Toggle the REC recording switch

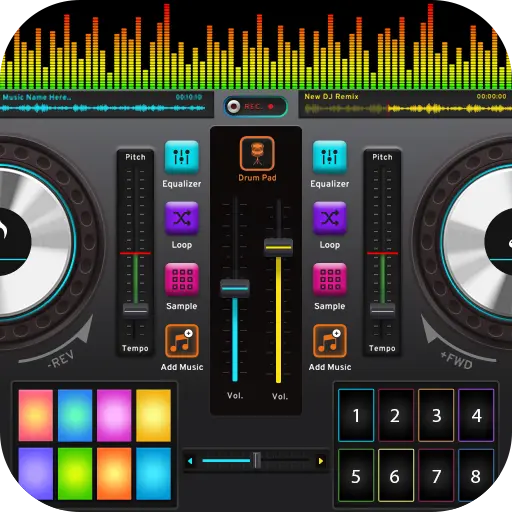pos(256,107)
